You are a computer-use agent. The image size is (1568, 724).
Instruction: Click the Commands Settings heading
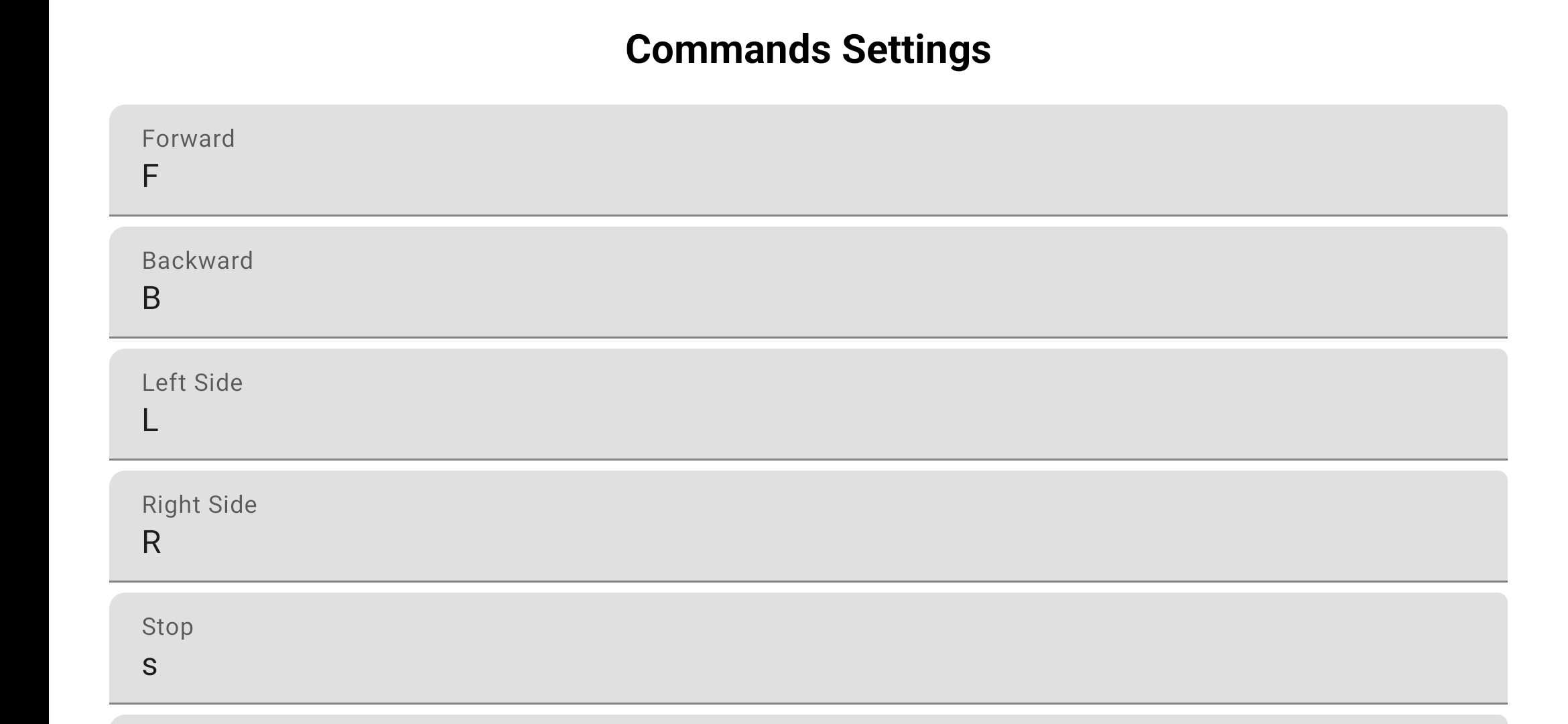(x=808, y=49)
